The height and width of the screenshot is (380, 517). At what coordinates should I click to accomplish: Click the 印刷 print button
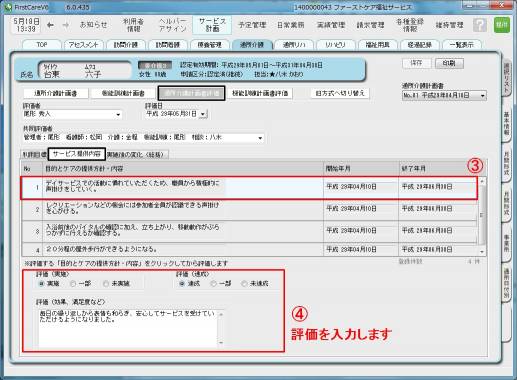tap(449, 63)
